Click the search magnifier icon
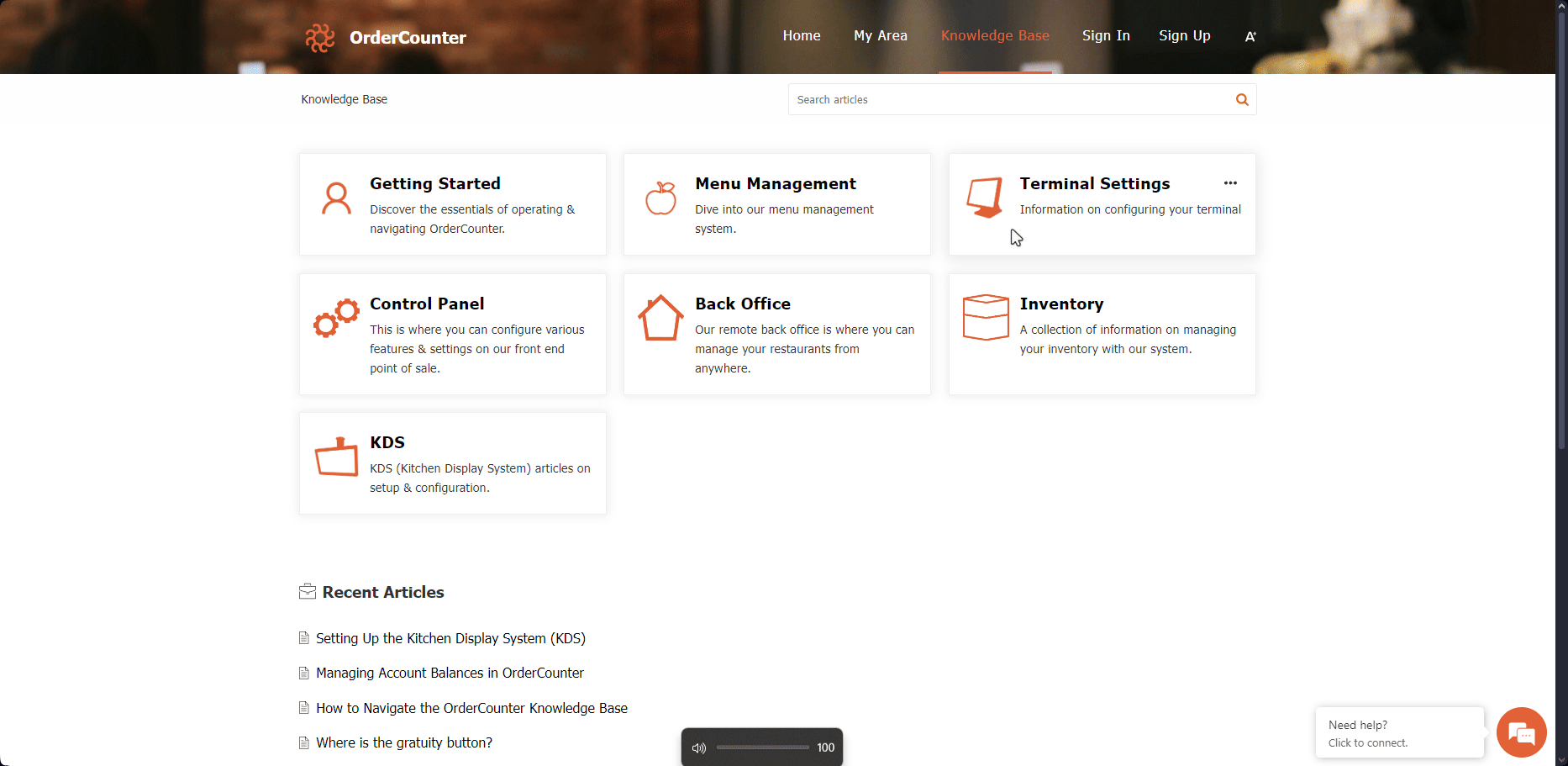The height and width of the screenshot is (766, 1568). click(1242, 99)
